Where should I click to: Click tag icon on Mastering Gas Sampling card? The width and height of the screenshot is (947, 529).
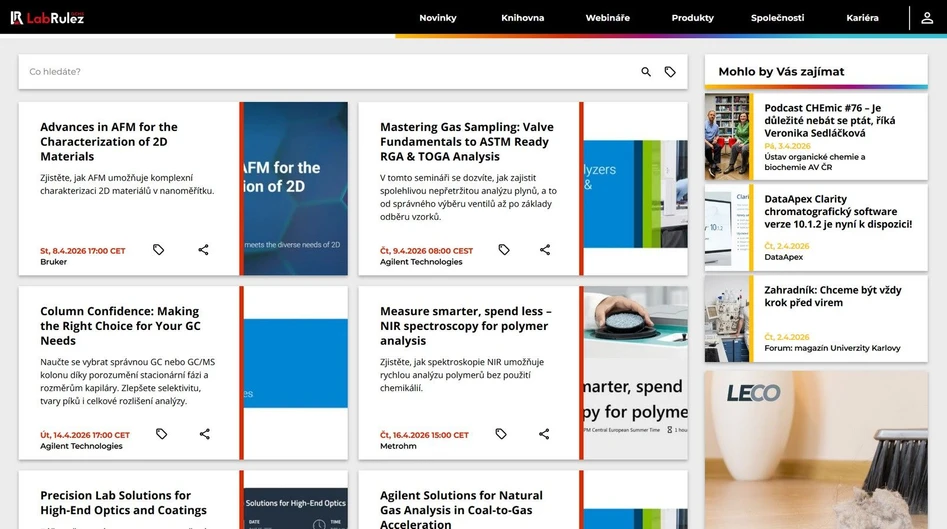tap(504, 250)
